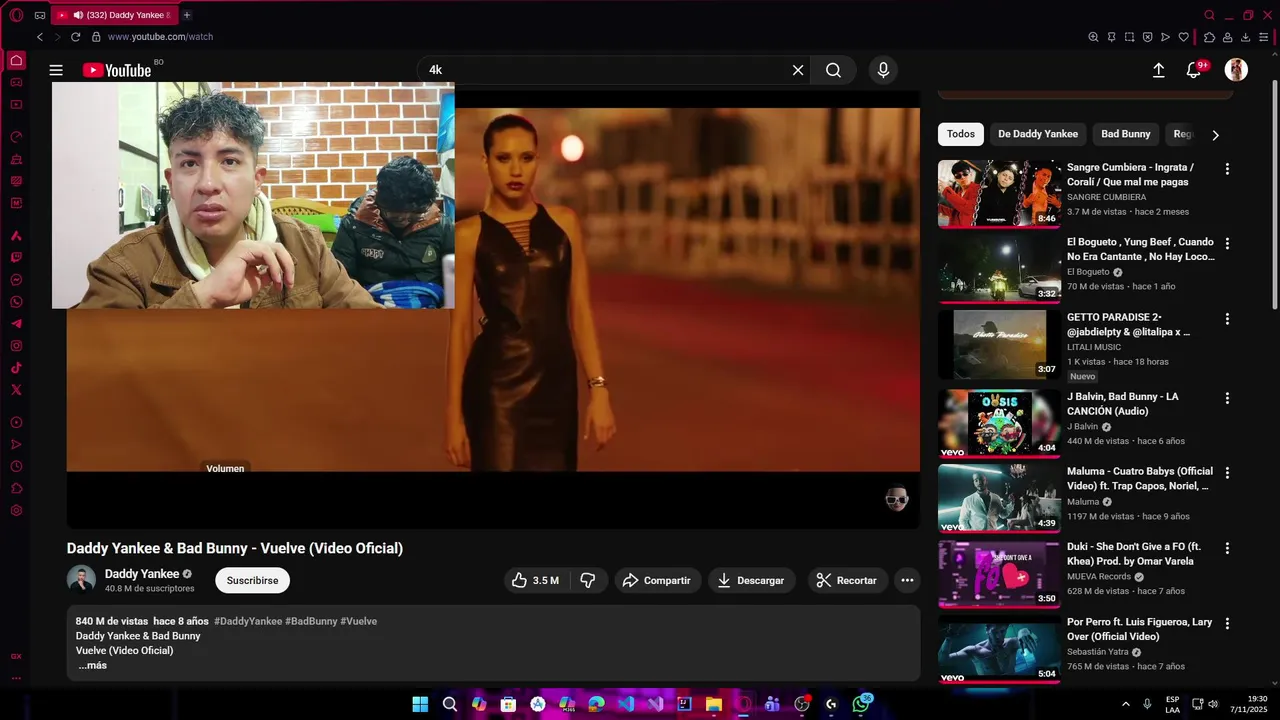Image resolution: width=1280 pixels, height=720 pixels.
Task: Open Opera main menu logo
Action: click(16, 15)
